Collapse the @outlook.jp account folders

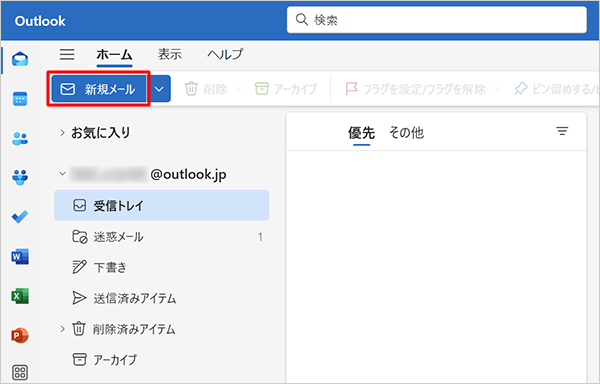coord(62,174)
